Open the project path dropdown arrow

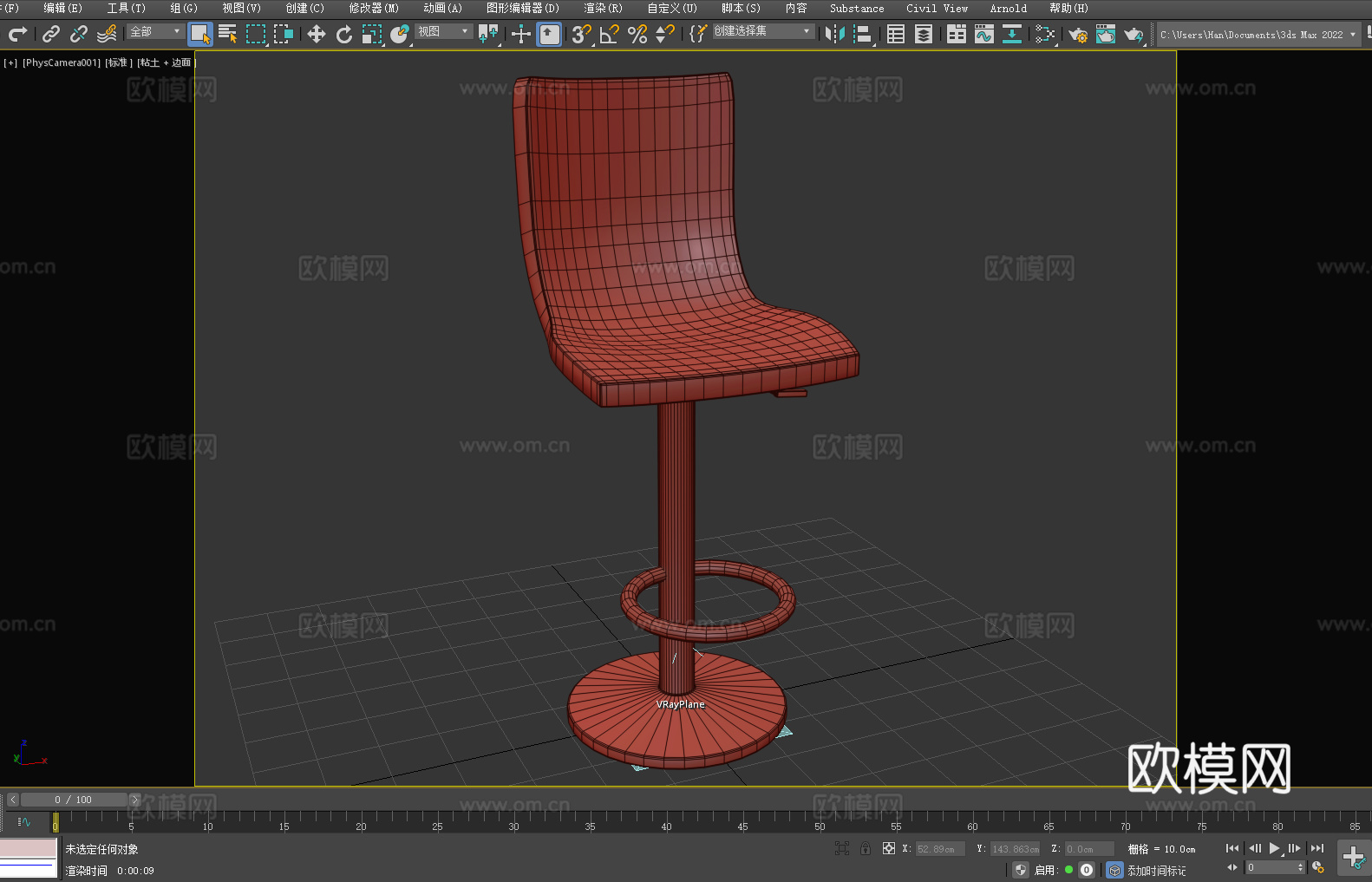click(x=1352, y=35)
